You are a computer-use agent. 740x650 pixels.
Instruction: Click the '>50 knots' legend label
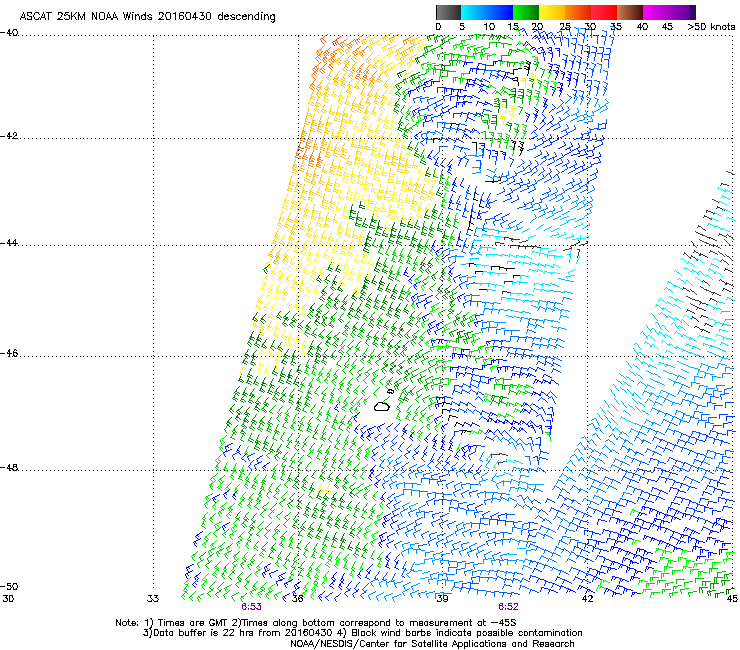711,27
